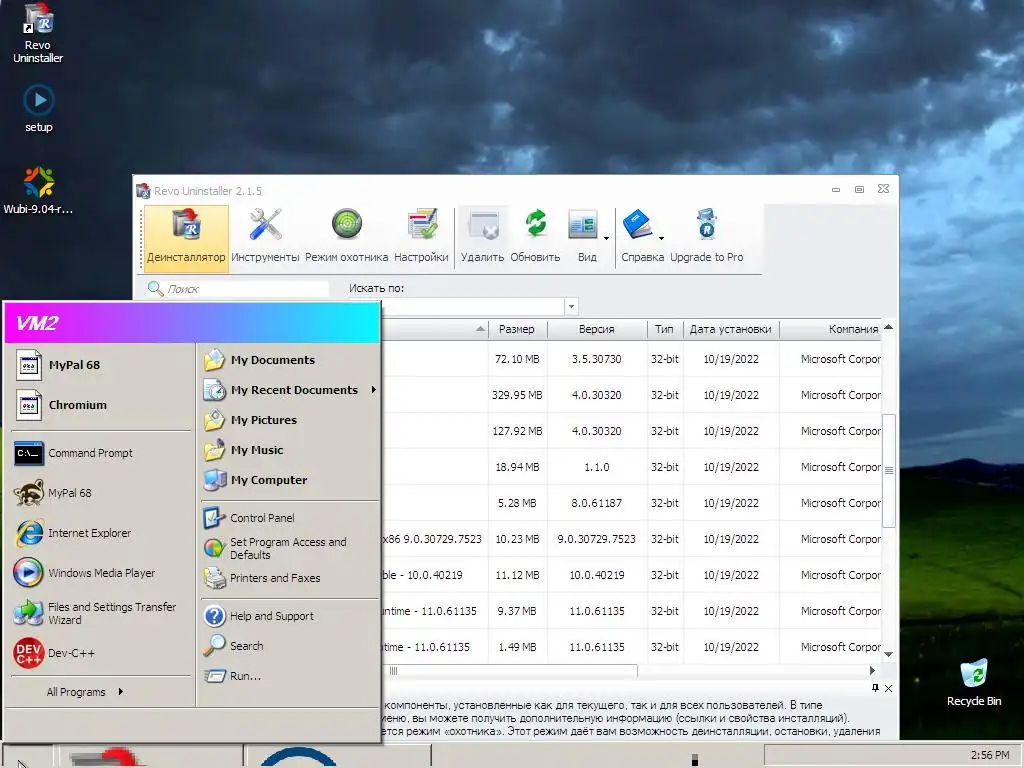Click the sort arrow in name column
The width and height of the screenshot is (1024, 768).
pyautogui.click(x=480, y=329)
